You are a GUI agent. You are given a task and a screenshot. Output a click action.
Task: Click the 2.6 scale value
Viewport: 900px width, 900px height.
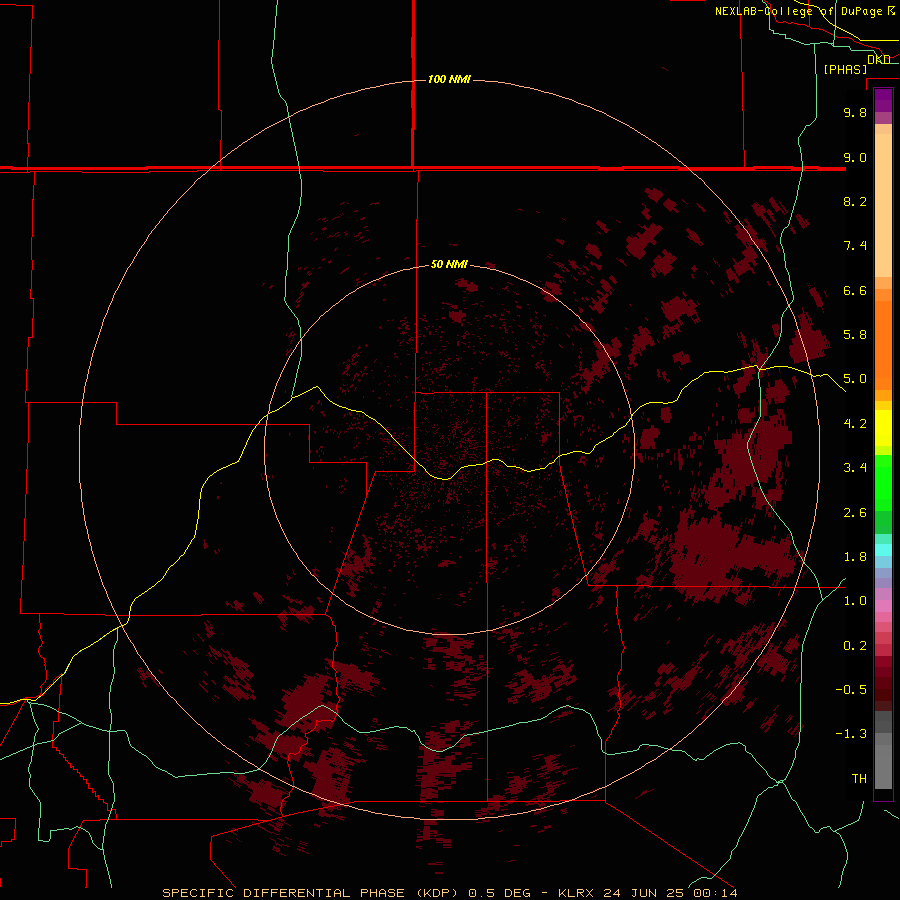point(855,513)
